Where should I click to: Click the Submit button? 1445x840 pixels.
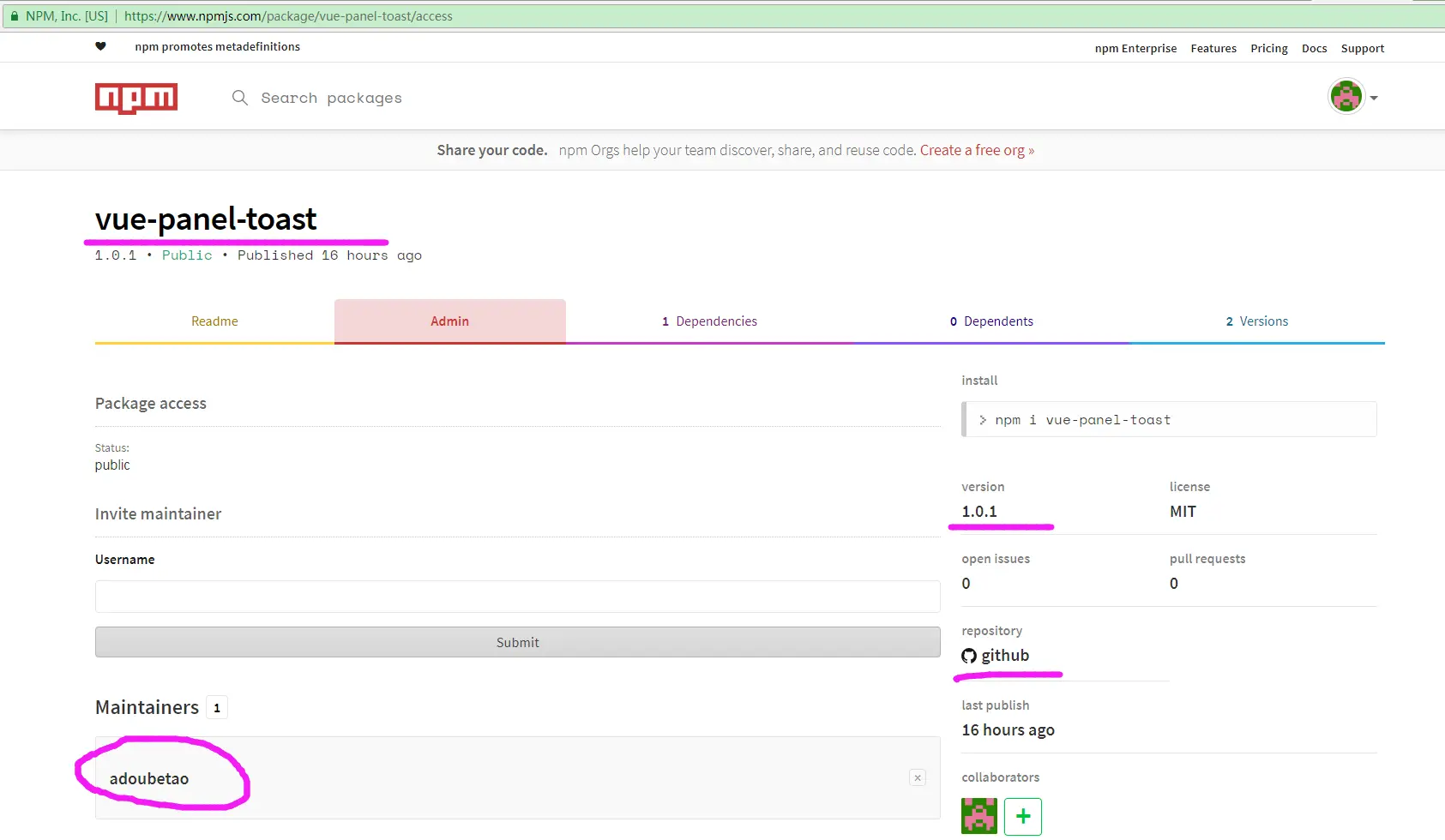click(x=518, y=642)
